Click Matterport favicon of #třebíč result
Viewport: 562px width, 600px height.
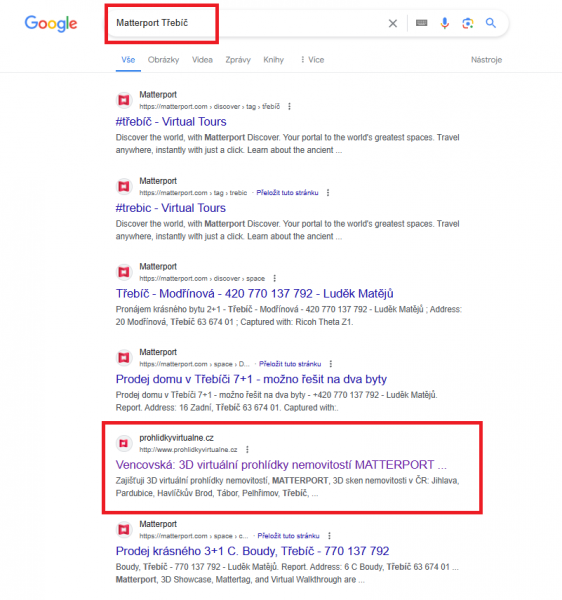tap(124, 100)
